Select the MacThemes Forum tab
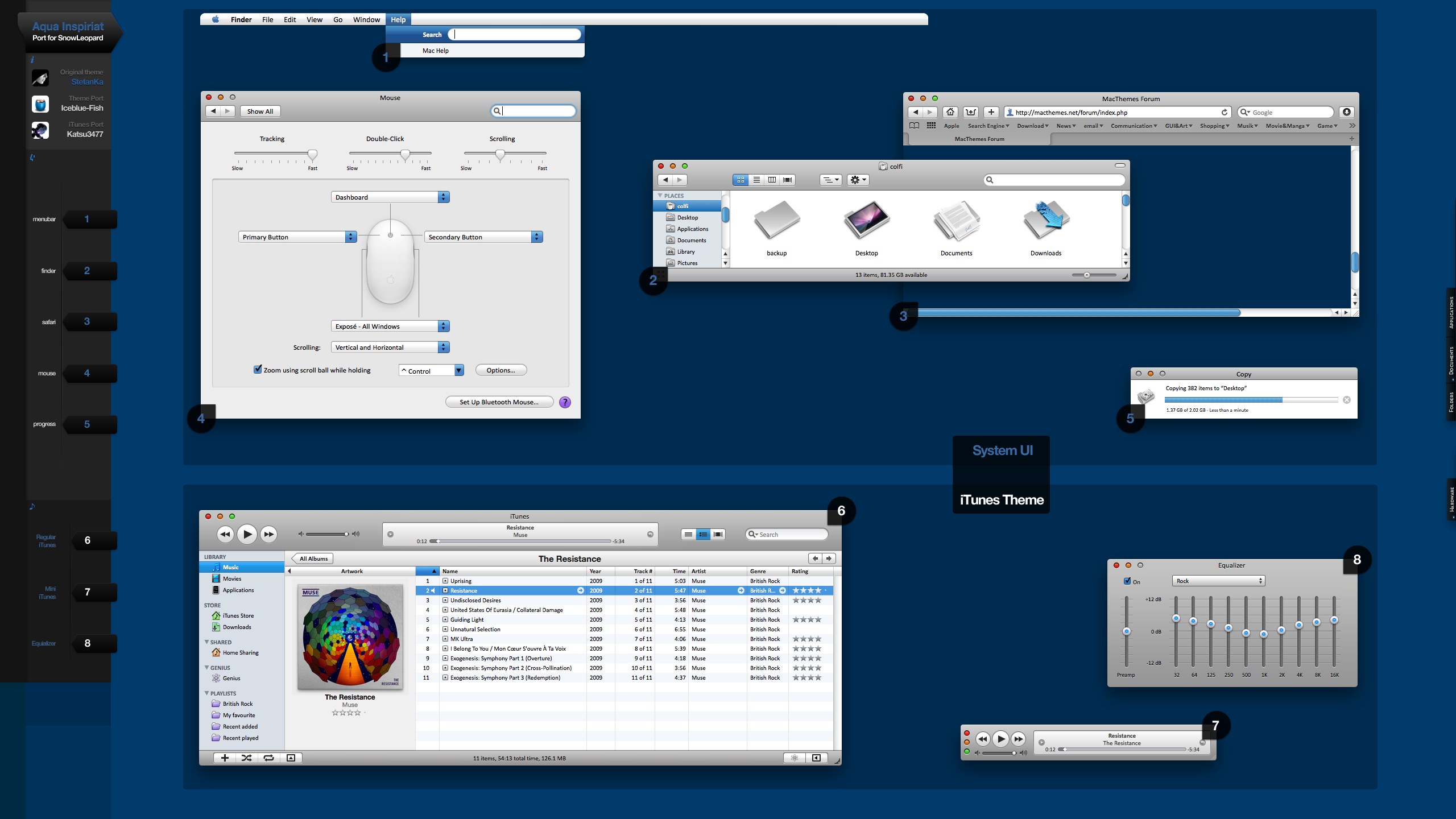 (x=979, y=139)
